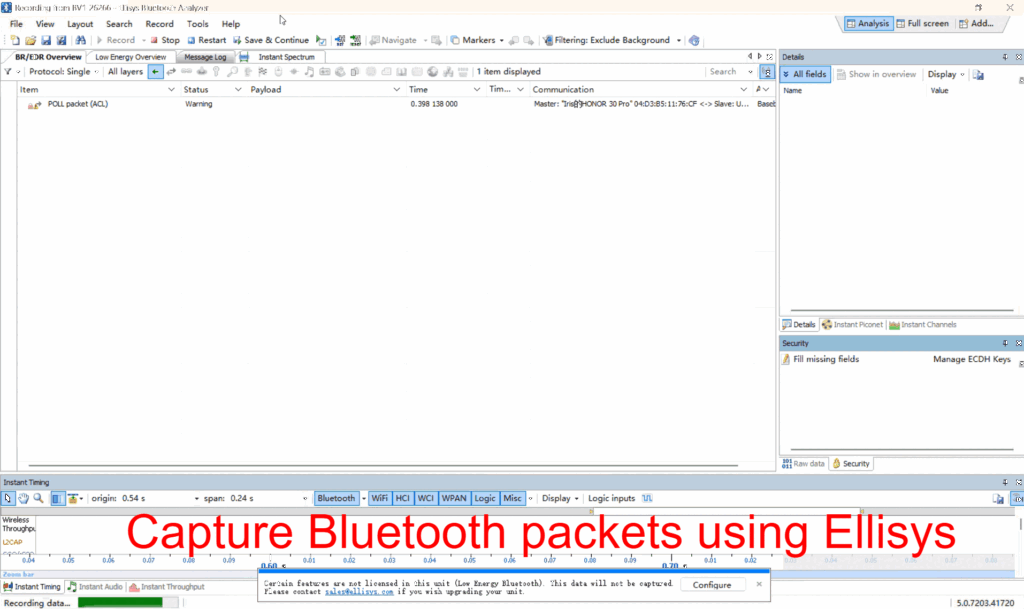Viewport: 1024px width, 609px height.
Task: Pin the Details panel
Action: pyautogui.click(x=1005, y=57)
